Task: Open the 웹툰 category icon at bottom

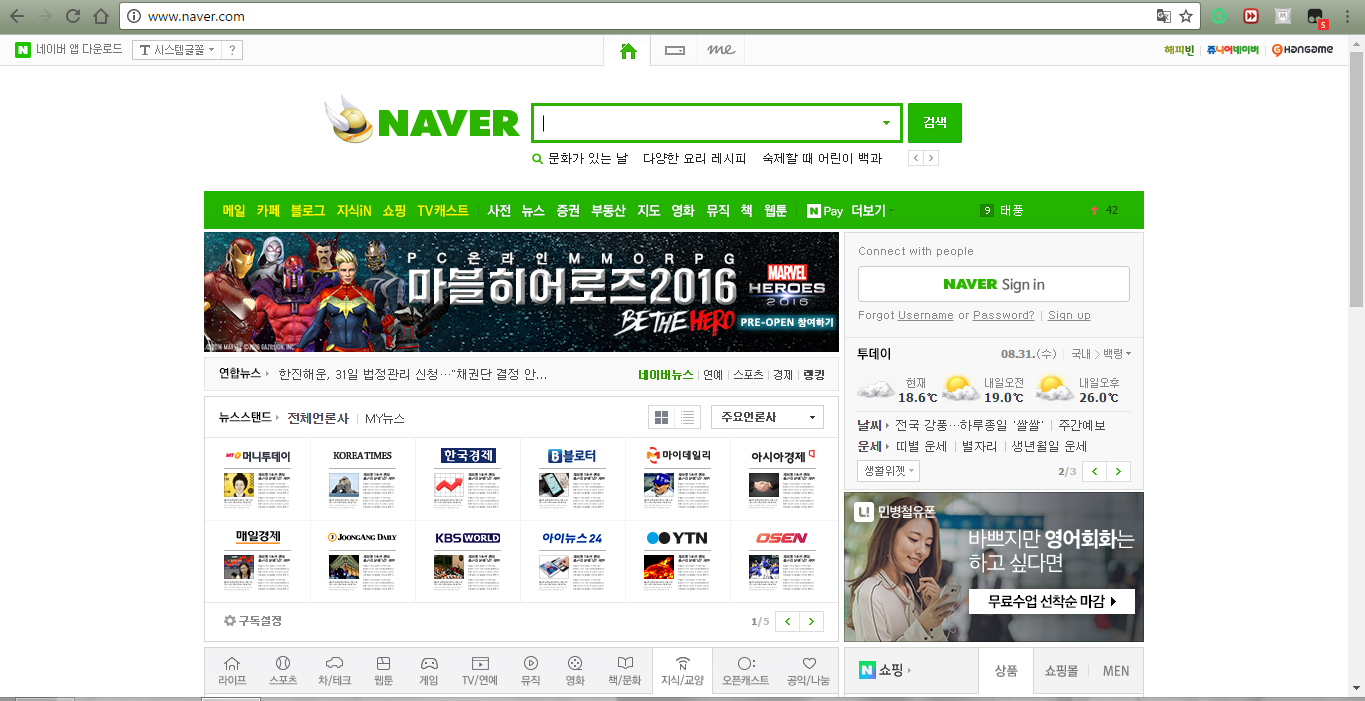Action: click(382, 670)
